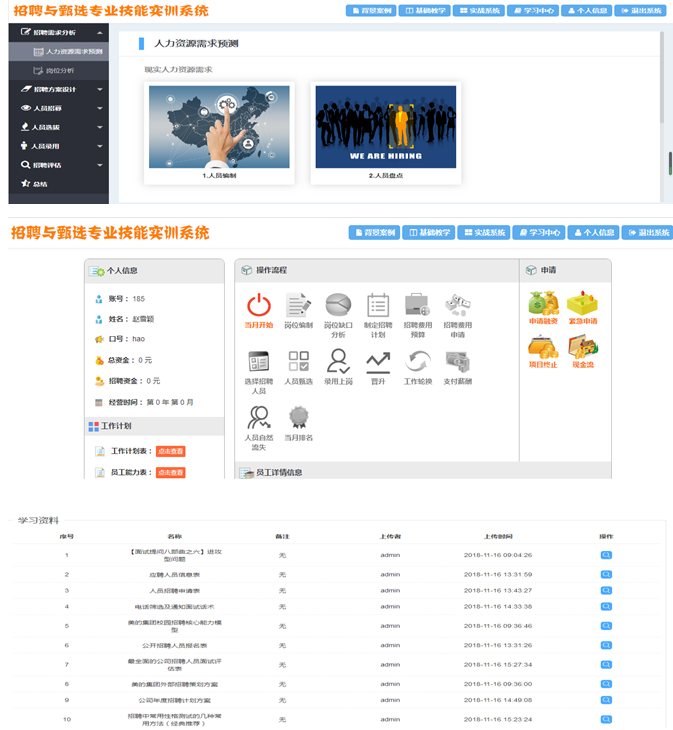Click 点击查看 next to 工作计划表
Viewport: 673px width, 730px height.
coord(171,451)
